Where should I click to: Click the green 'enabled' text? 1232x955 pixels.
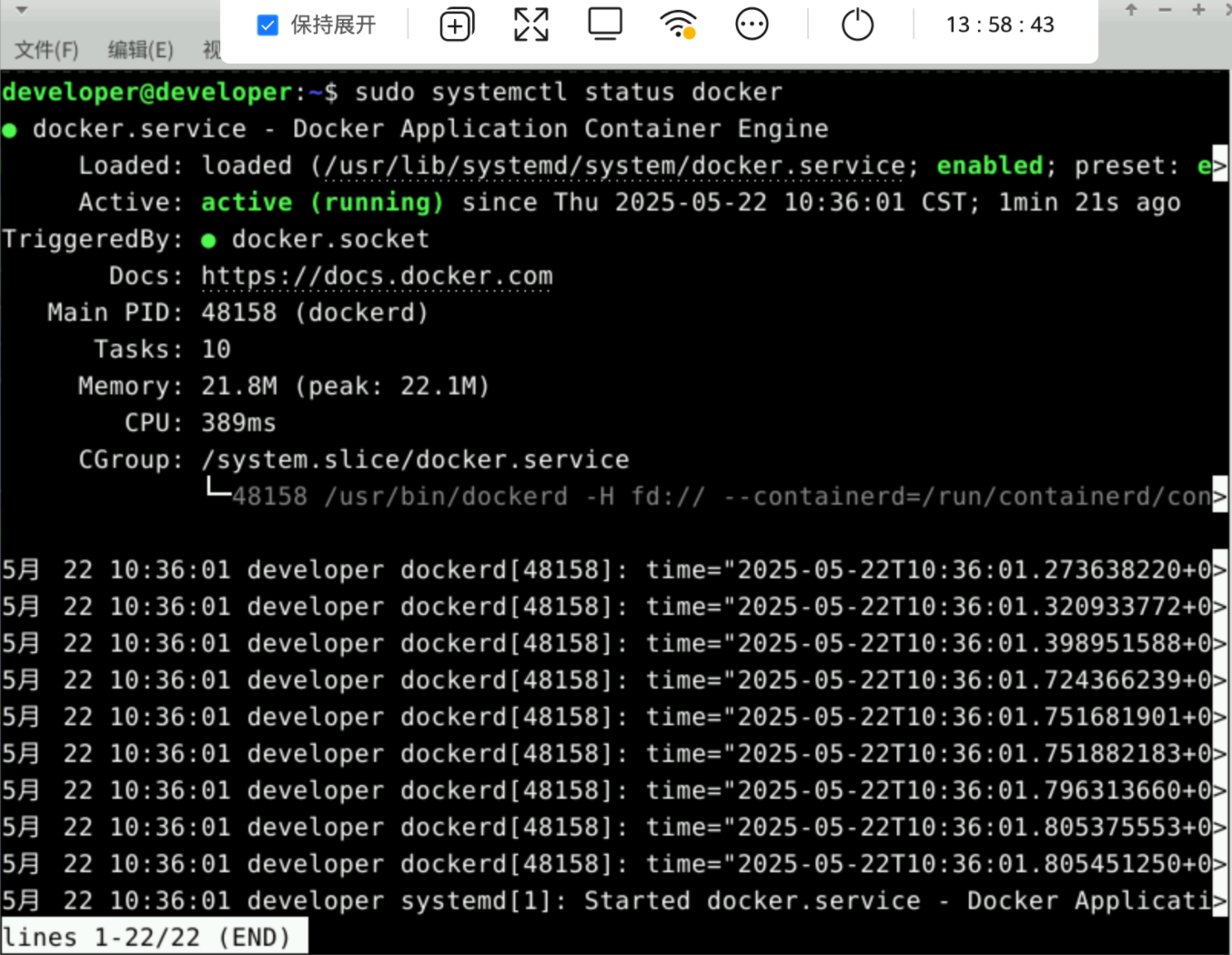coord(990,166)
